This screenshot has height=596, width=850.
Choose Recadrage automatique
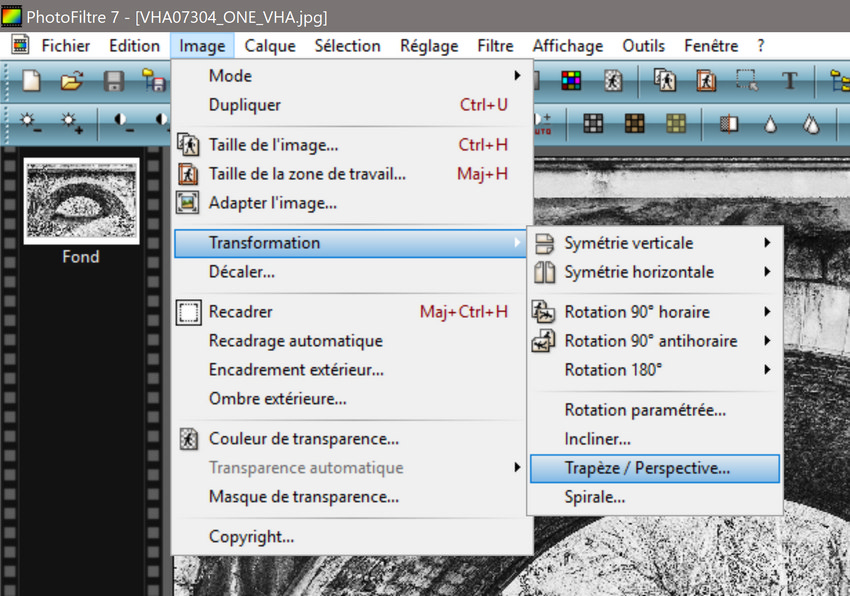pos(351,341)
